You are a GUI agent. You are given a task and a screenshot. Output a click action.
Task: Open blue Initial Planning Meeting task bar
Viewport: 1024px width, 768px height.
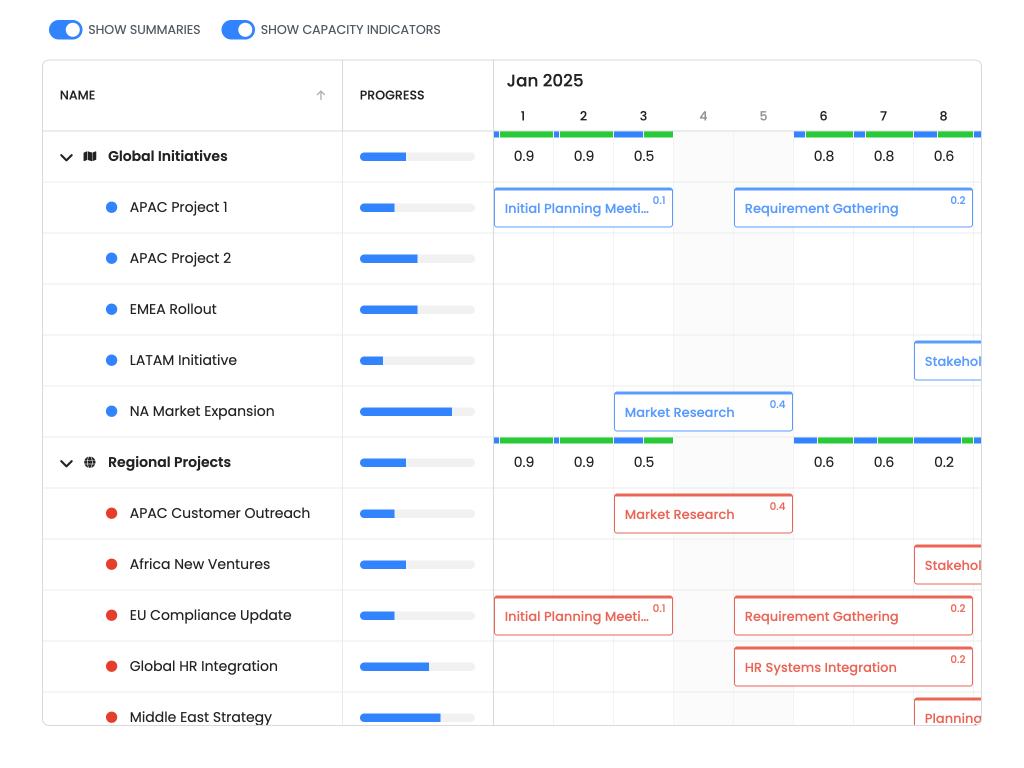(583, 208)
